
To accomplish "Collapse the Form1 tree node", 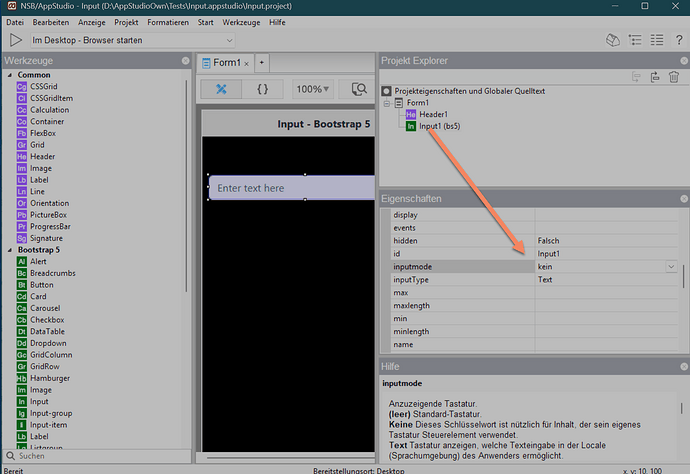I will pyautogui.click(x=386, y=103).
